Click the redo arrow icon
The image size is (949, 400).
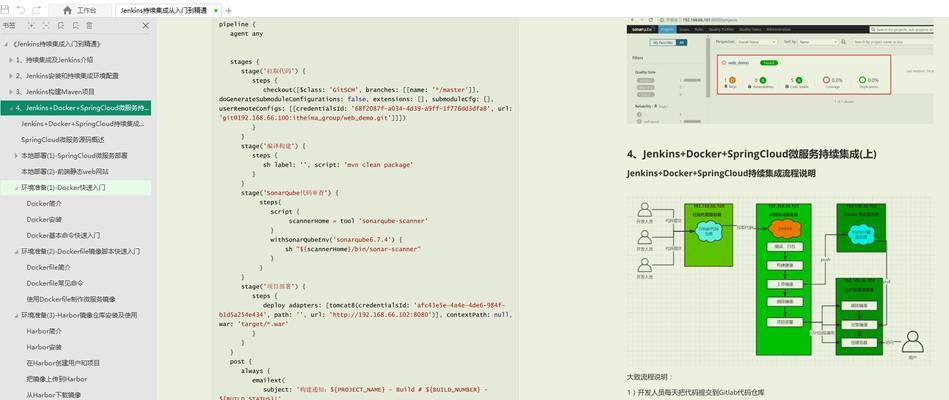pyautogui.click(x=36, y=10)
